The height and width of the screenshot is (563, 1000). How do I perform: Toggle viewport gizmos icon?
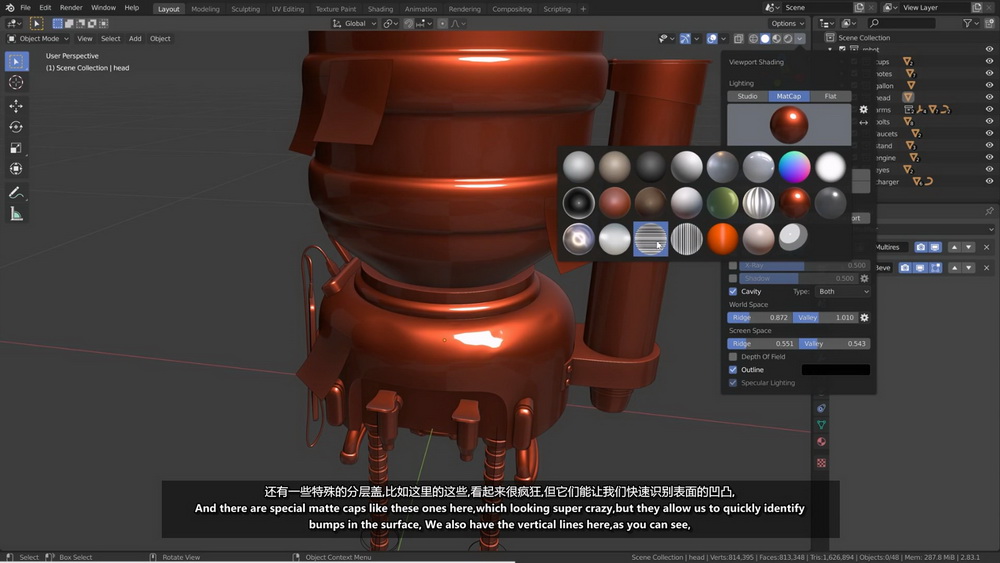685,39
